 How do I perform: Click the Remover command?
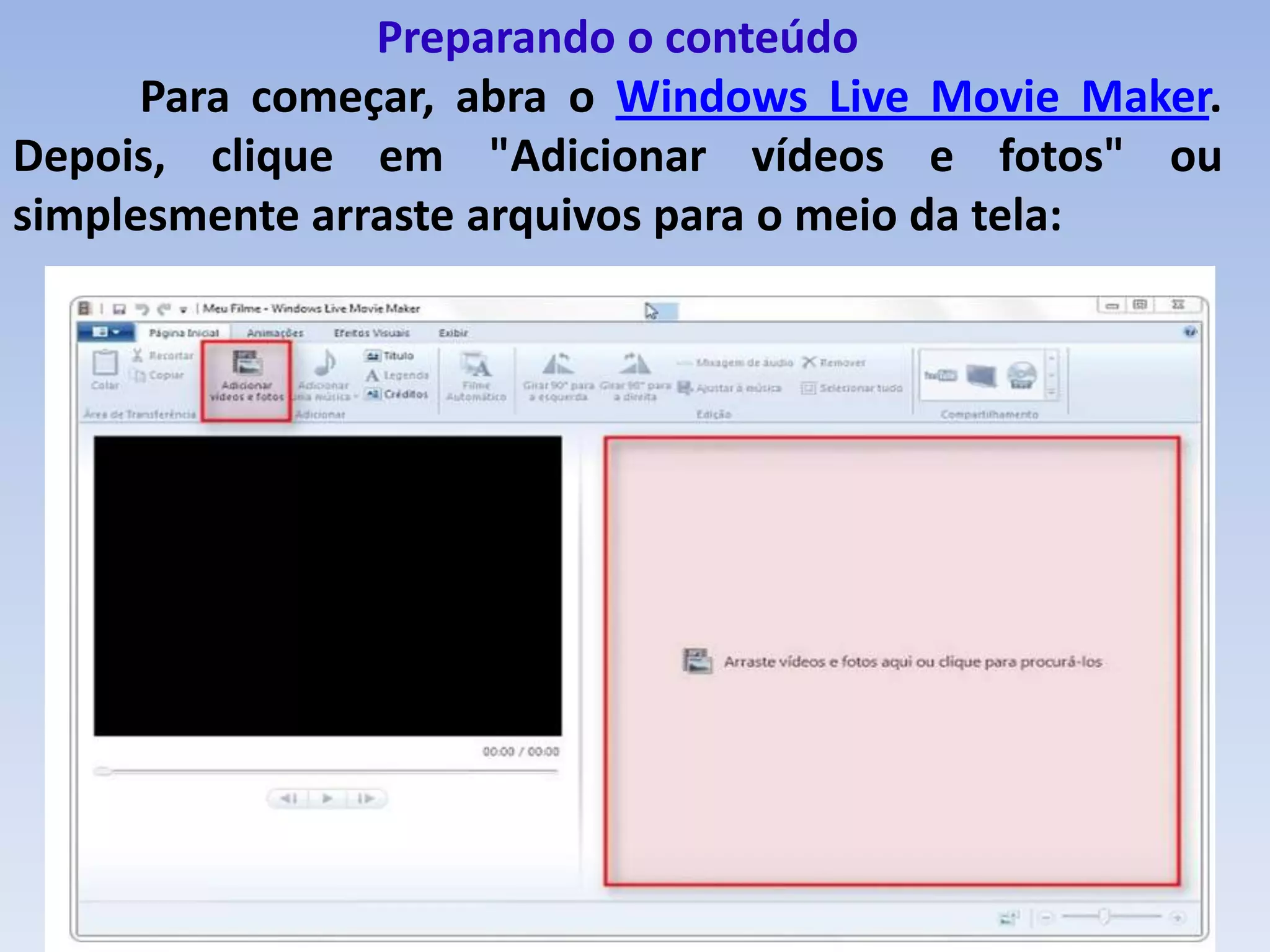pyautogui.click(x=833, y=363)
